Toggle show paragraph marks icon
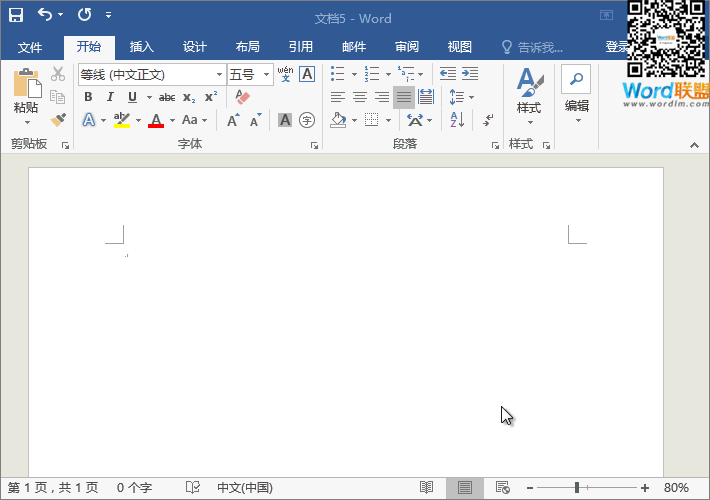 coord(488,120)
